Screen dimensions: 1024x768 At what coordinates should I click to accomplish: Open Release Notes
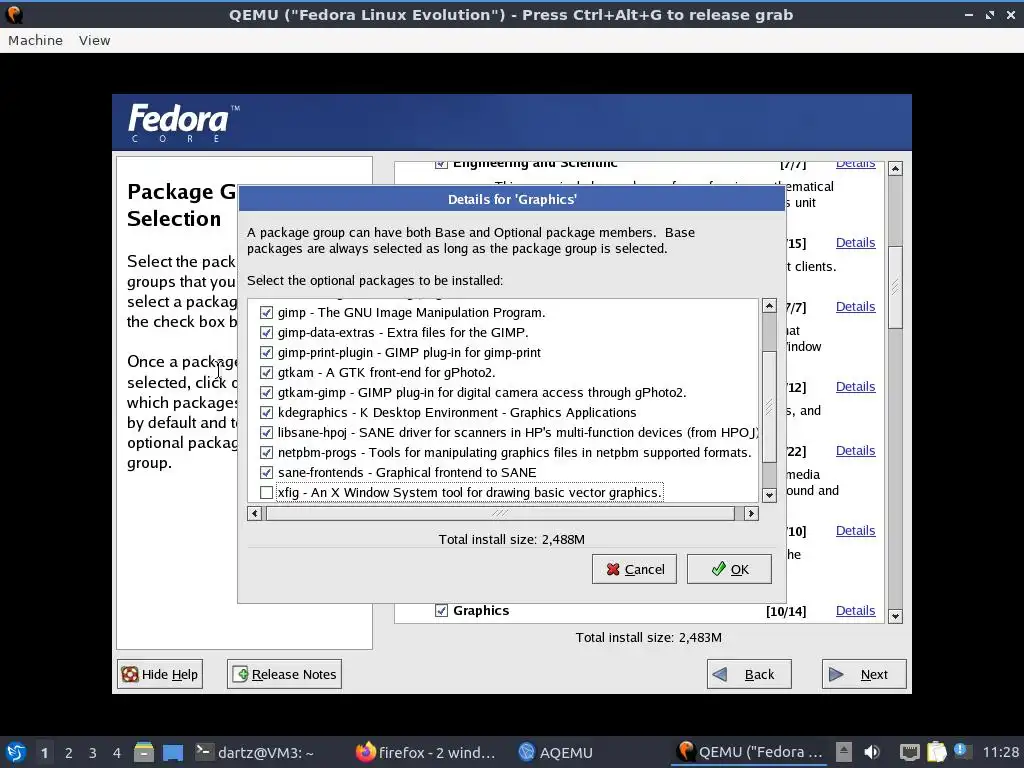point(284,674)
